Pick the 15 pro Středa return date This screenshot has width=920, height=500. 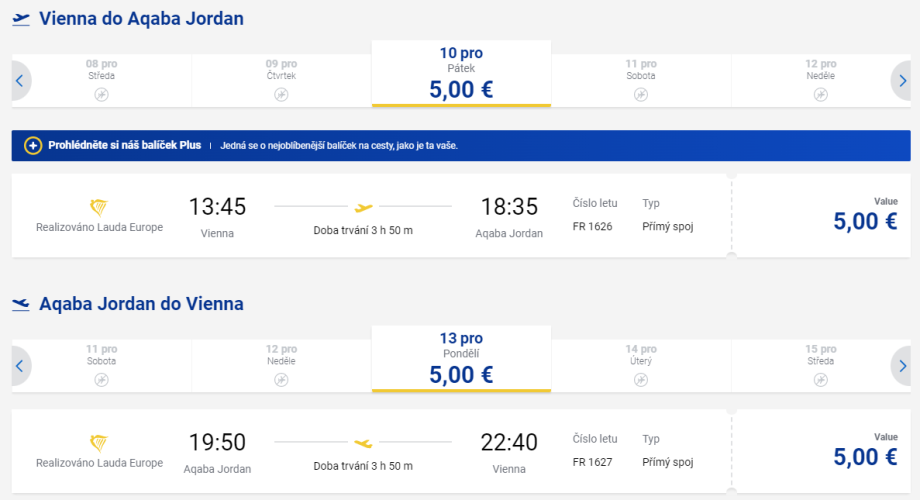click(820, 360)
